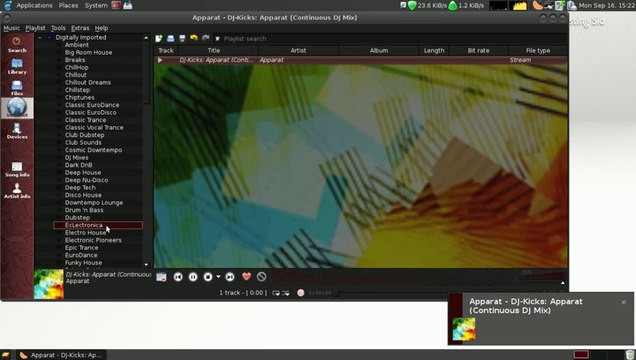Open the Internet globe sidebar tab
This screenshot has height=360, width=636.
coord(17,108)
